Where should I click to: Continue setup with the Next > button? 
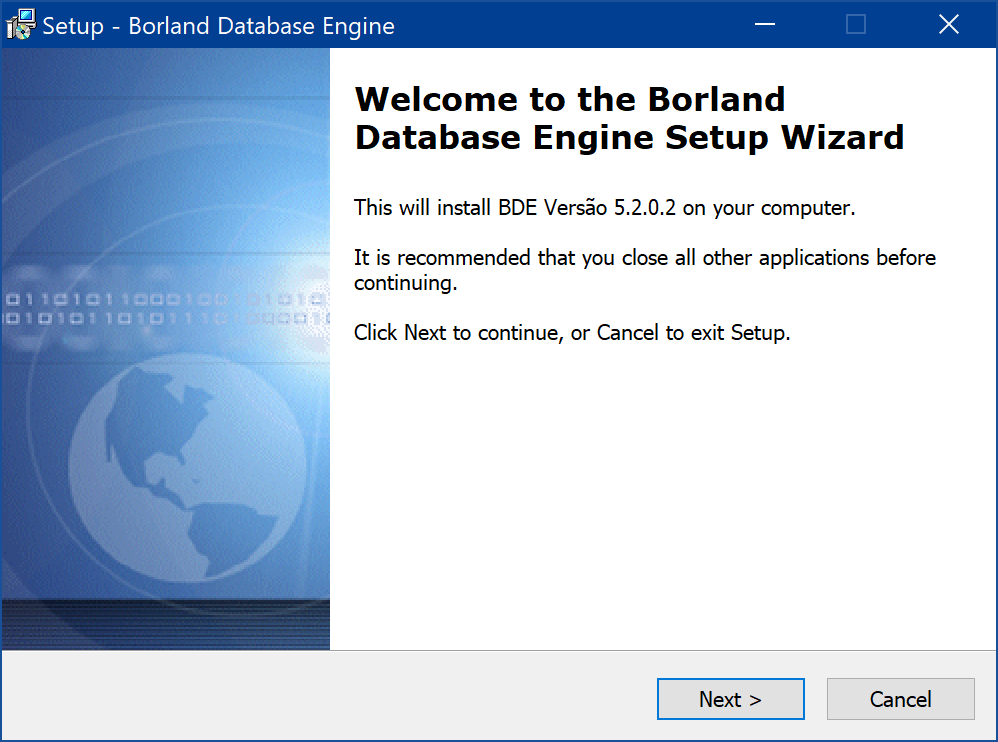point(731,699)
